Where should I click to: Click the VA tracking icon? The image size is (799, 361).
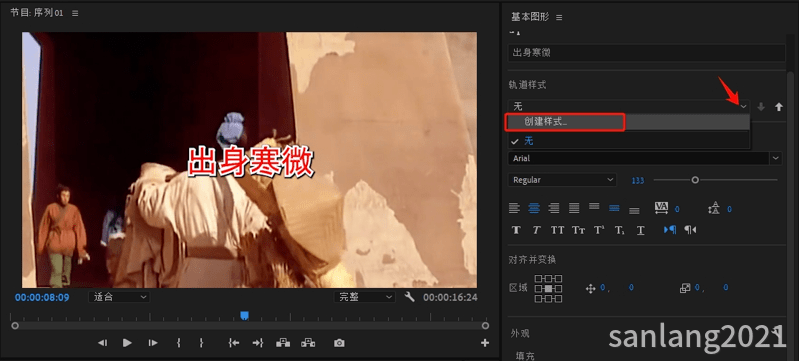click(x=661, y=208)
